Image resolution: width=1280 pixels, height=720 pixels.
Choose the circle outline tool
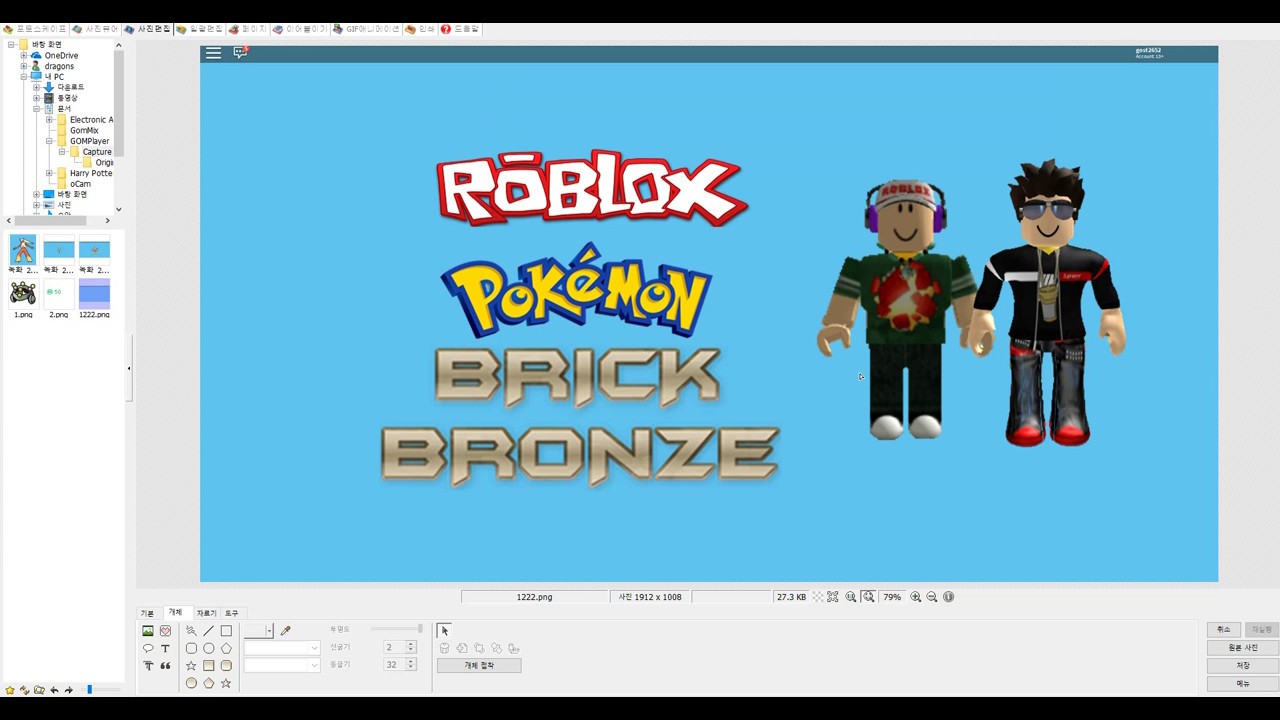pyautogui.click(x=209, y=648)
